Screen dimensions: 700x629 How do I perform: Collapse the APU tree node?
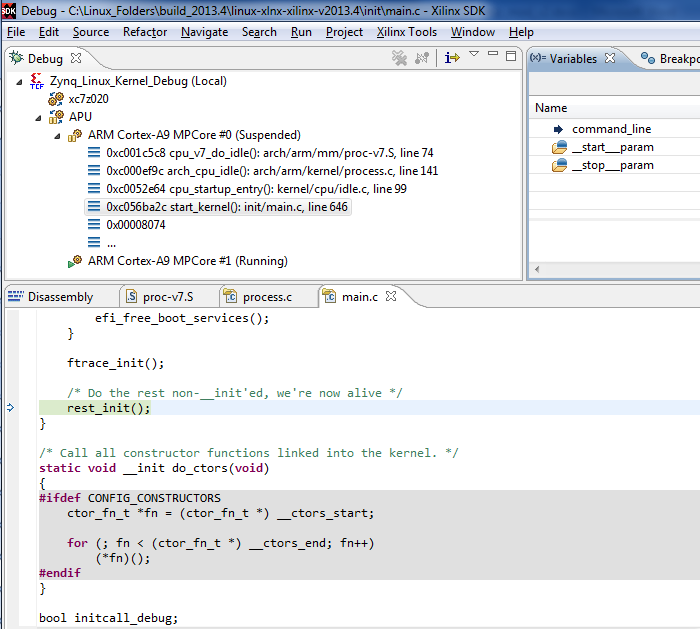38,118
